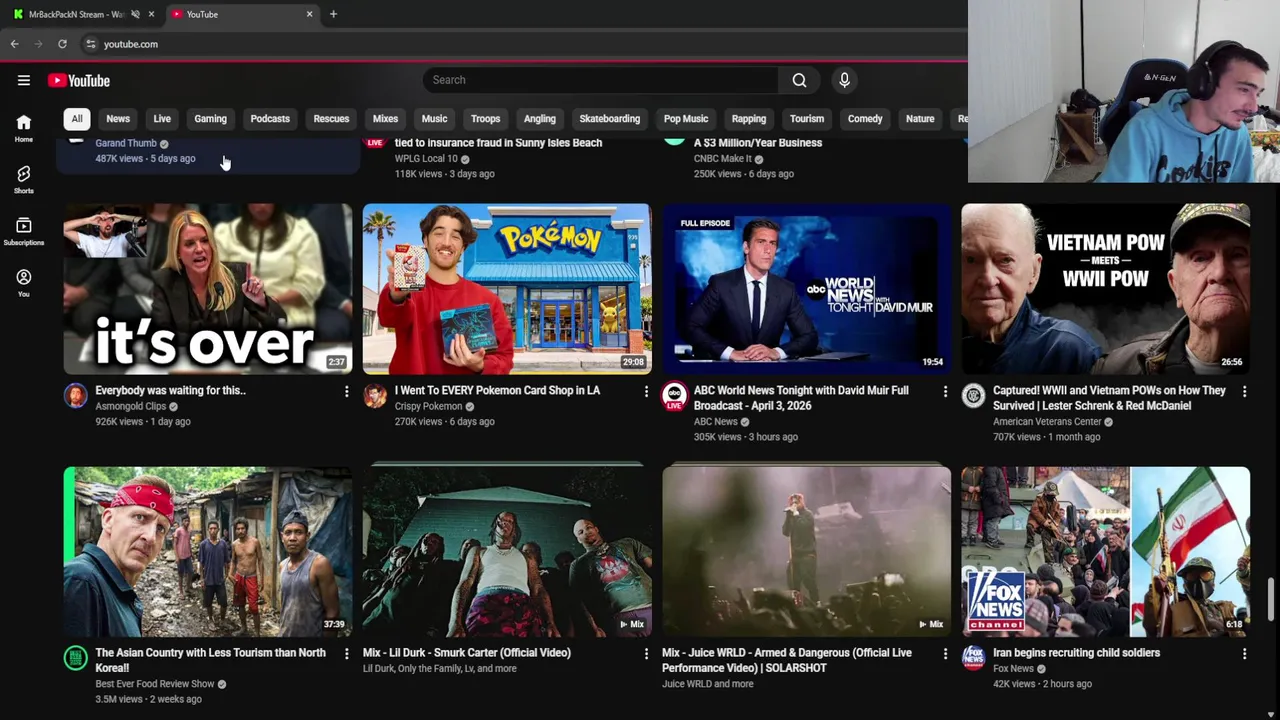Start voice search with microphone icon
The height and width of the screenshot is (720, 1280).
tap(844, 80)
